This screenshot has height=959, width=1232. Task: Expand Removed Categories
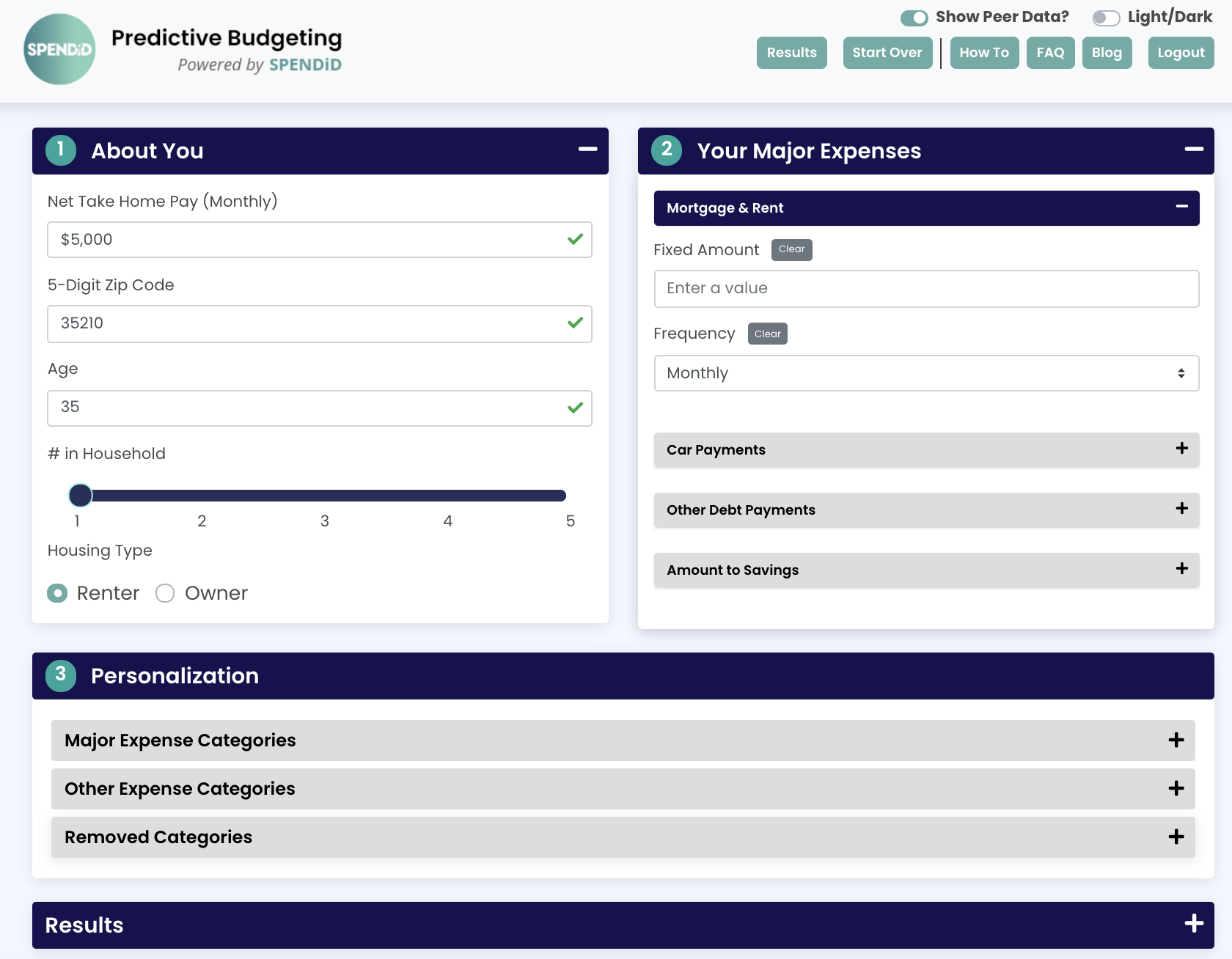point(623,837)
